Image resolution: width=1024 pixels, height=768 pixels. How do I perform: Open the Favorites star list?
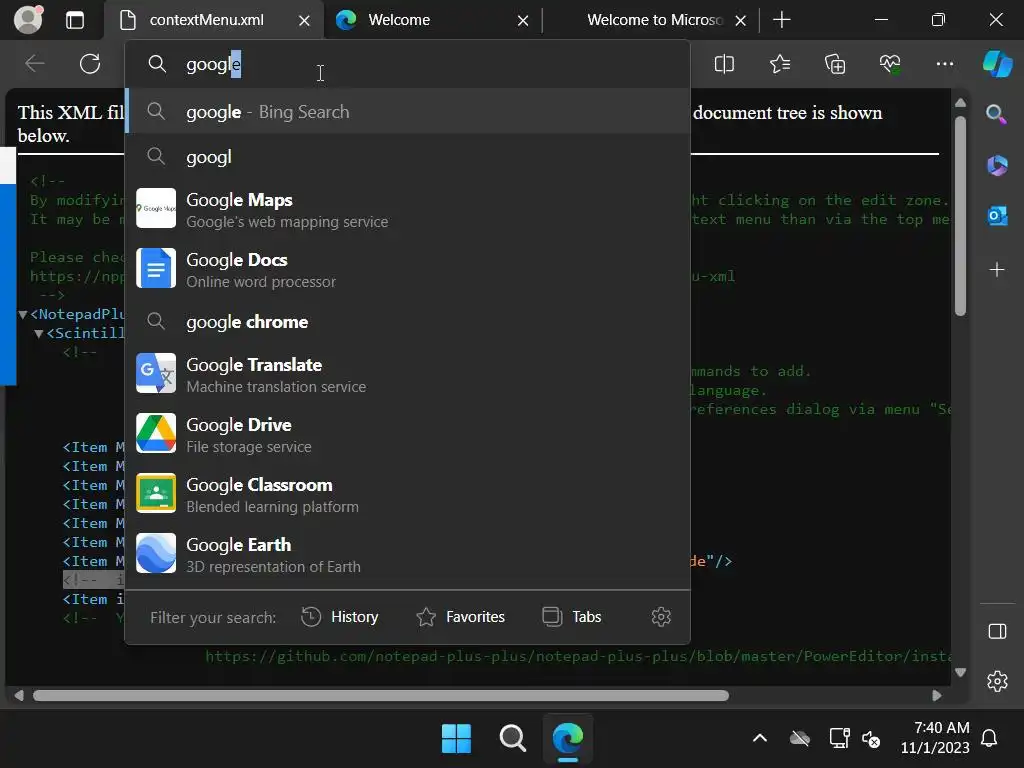(x=780, y=64)
